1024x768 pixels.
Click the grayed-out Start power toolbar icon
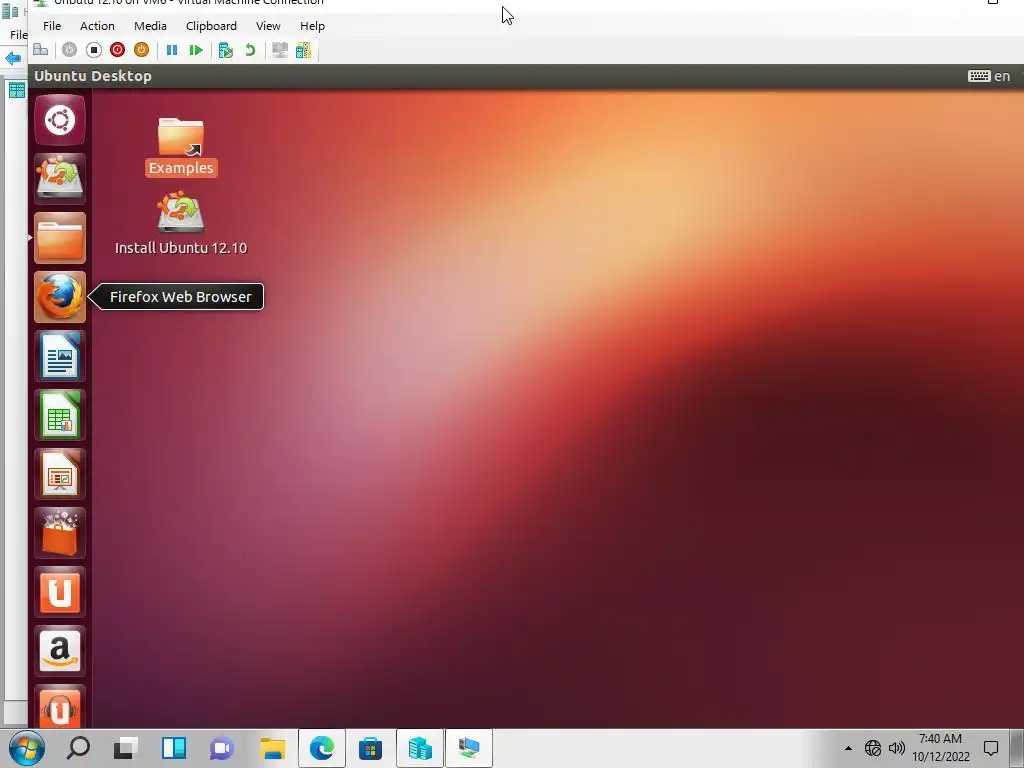click(69, 50)
